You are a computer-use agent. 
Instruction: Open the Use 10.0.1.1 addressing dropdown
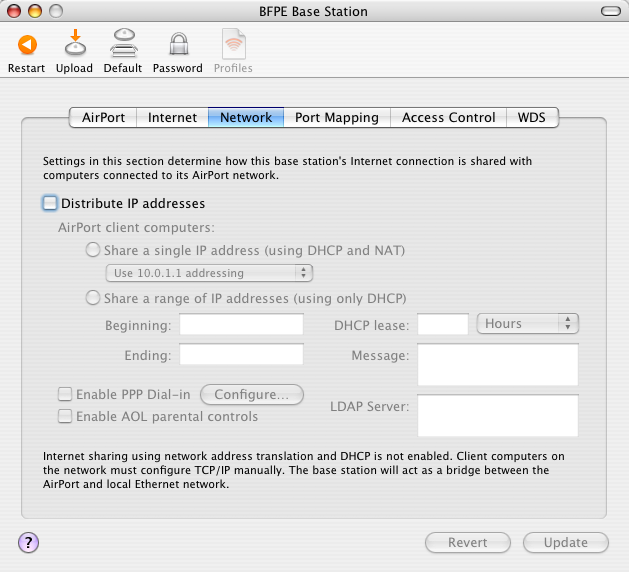(209, 273)
